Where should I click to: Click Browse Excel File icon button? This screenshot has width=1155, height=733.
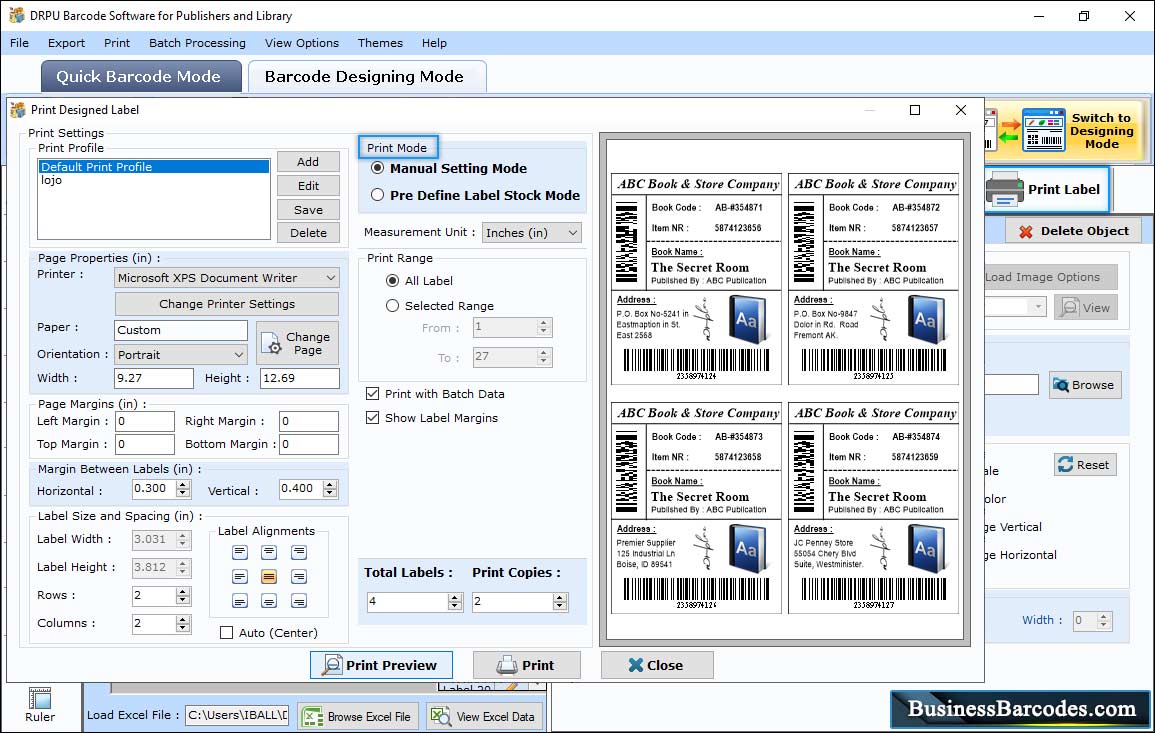358,716
